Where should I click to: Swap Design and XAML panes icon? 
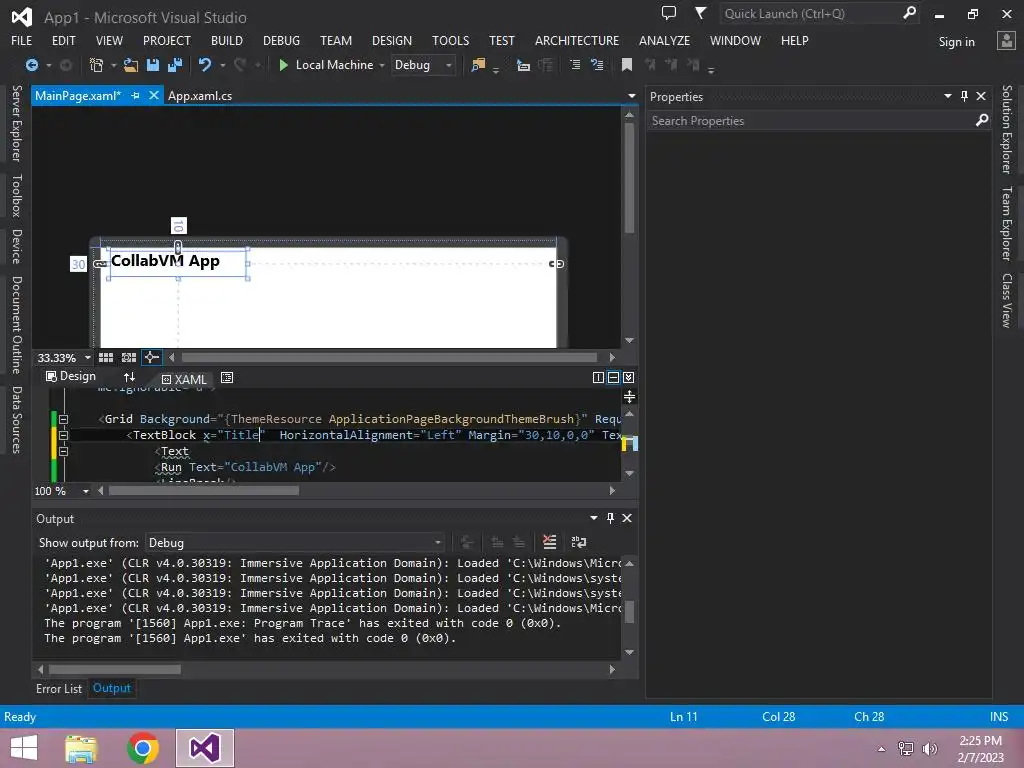(x=129, y=377)
